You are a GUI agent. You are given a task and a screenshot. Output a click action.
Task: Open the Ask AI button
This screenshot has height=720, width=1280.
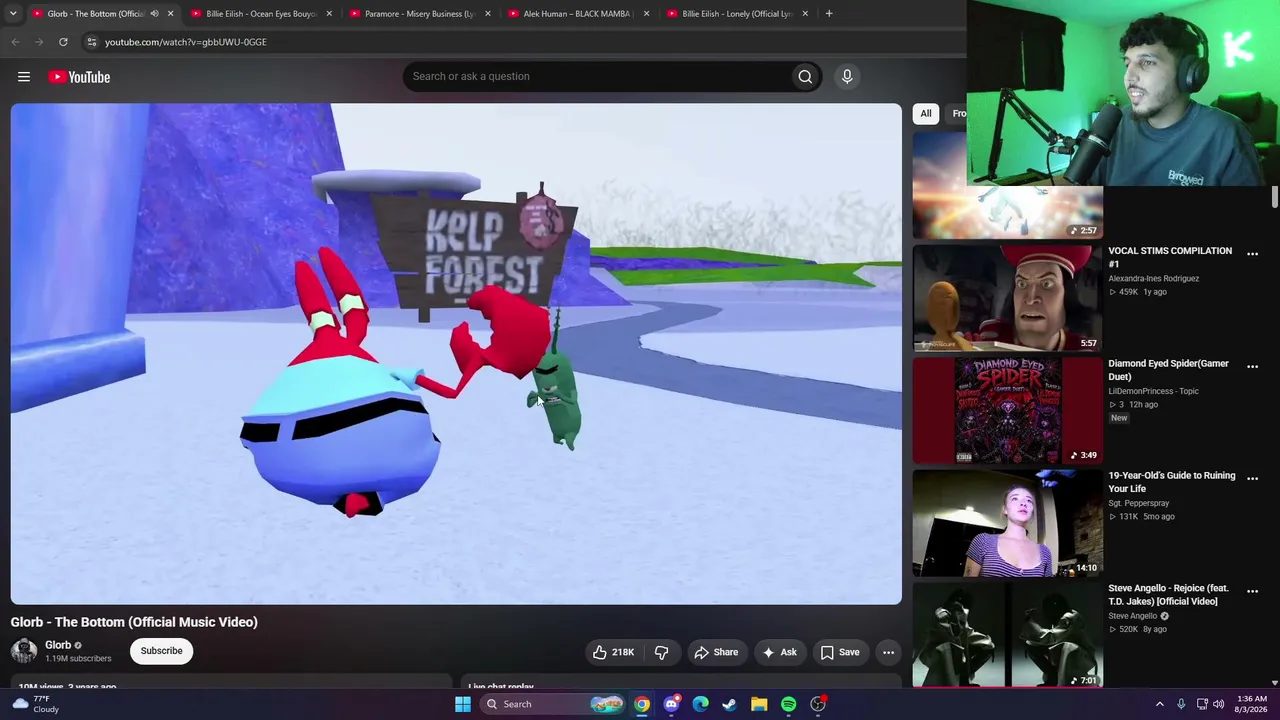click(779, 652)
